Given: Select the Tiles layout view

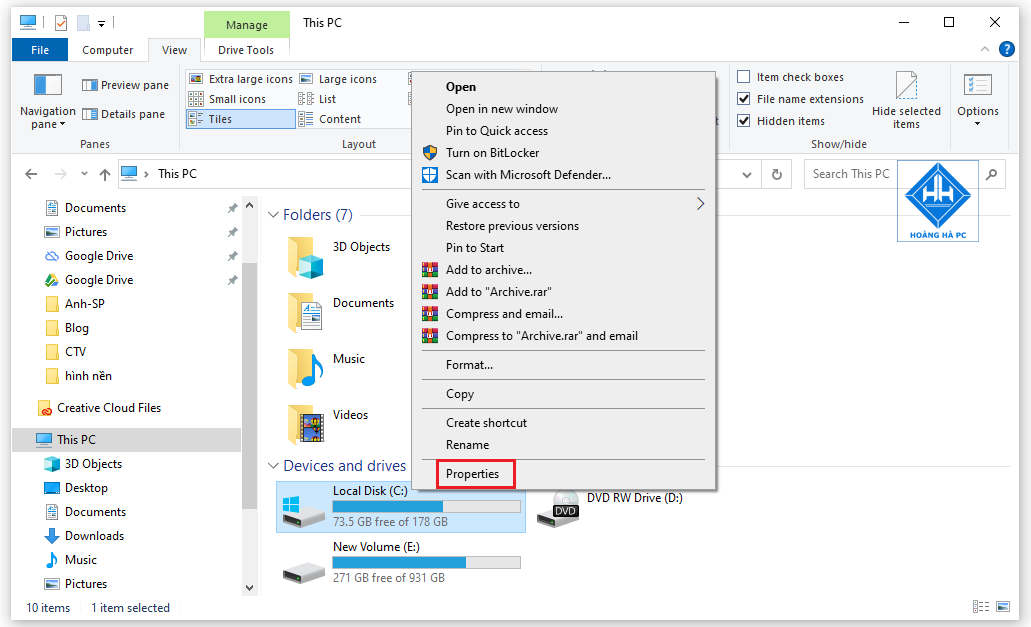Looking at the screenshot, I should click(x=239, y=118).
